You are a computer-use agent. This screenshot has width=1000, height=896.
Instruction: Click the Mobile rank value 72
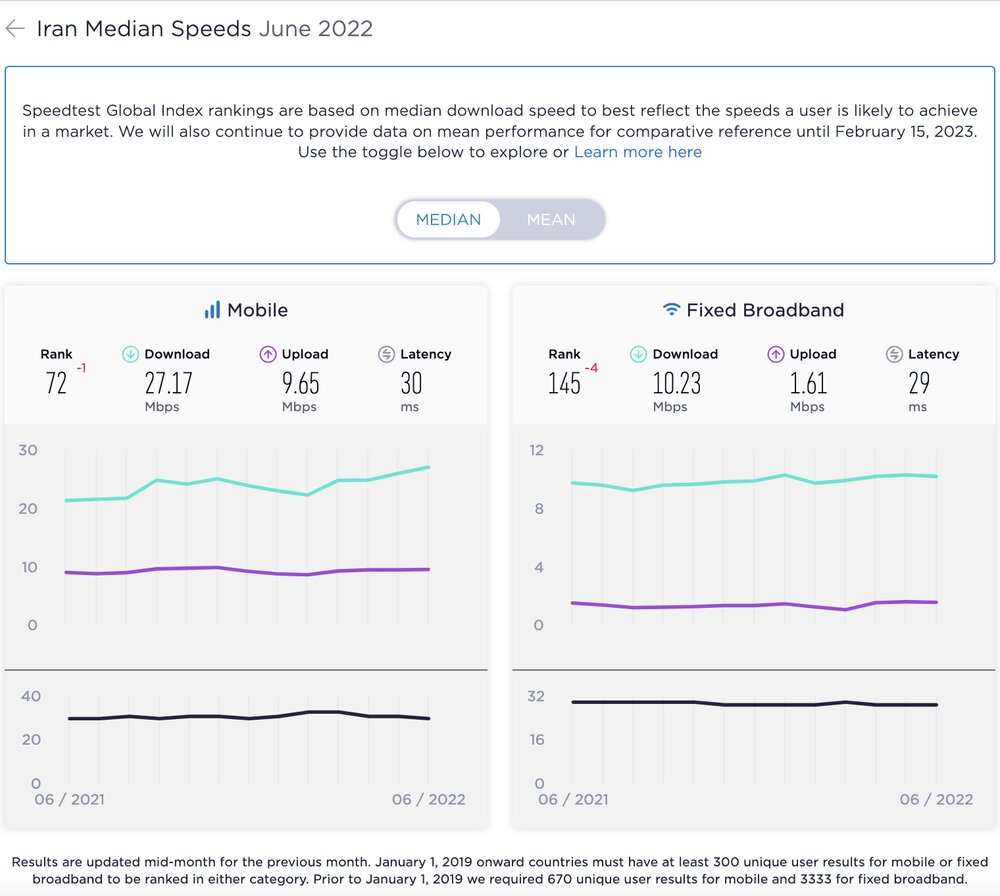click(57, 383)
